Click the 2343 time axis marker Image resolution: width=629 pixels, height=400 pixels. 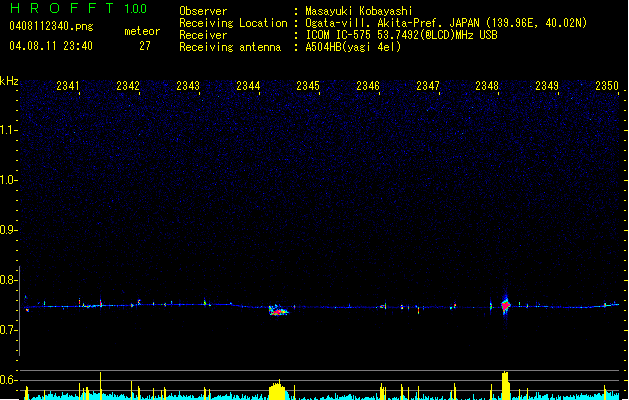(188, 86)
